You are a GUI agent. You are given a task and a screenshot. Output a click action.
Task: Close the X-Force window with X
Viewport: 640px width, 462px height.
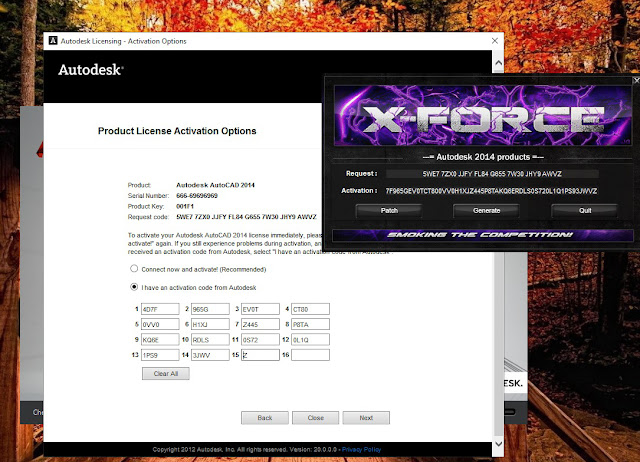pos(636,80)
